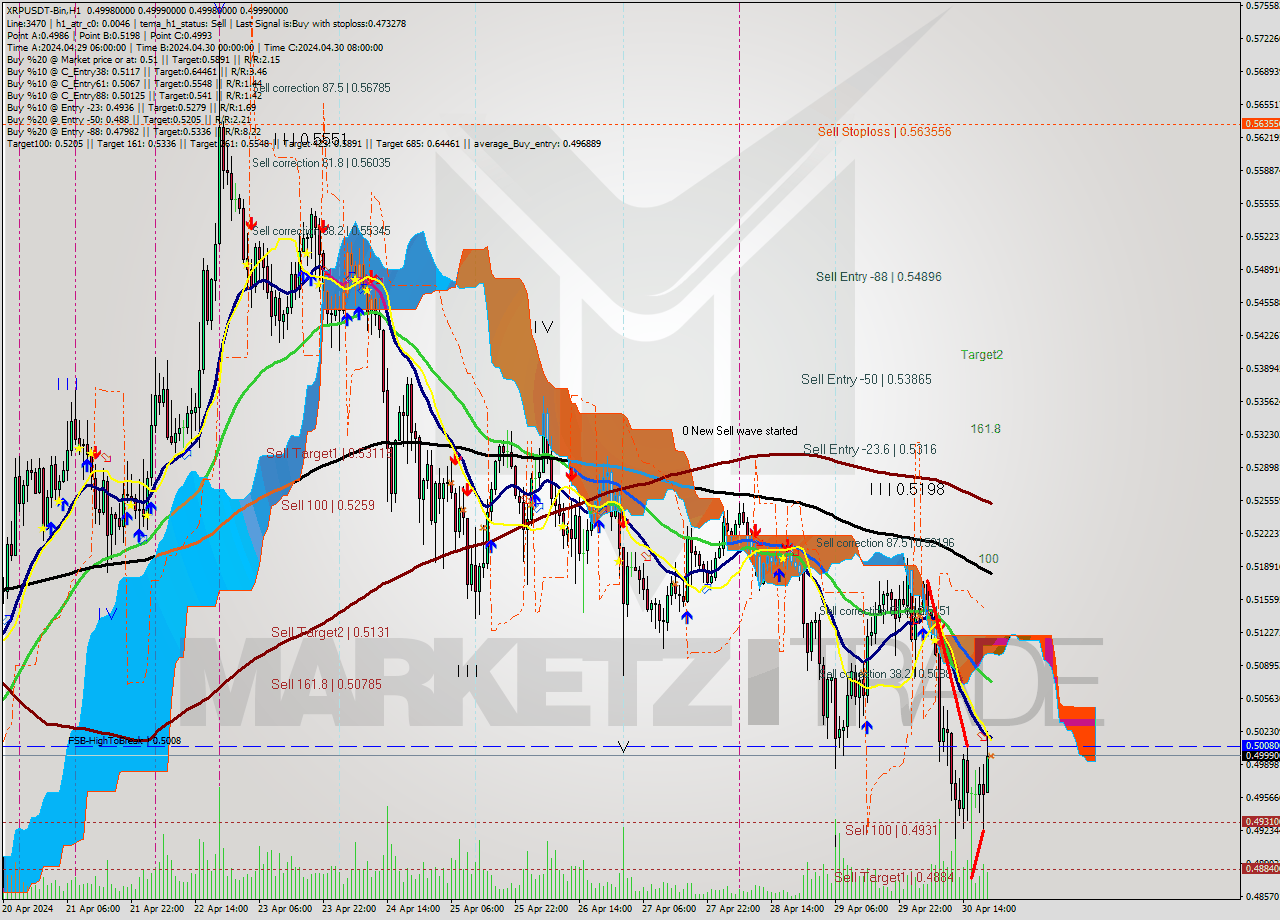The image size is (1280, 920).
Task: Click the black 0.49990 current price tag
Action: coord(1260,756)
